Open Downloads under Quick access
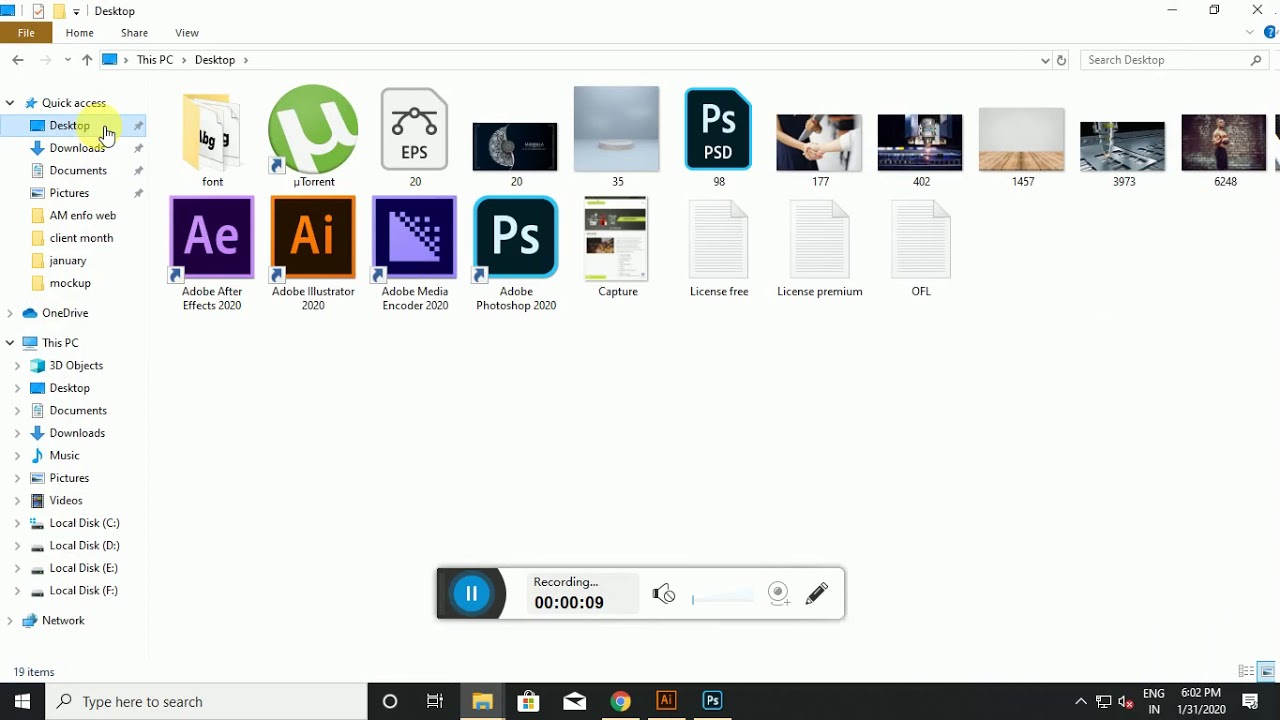1280x720 pixels. click(75, 148)
